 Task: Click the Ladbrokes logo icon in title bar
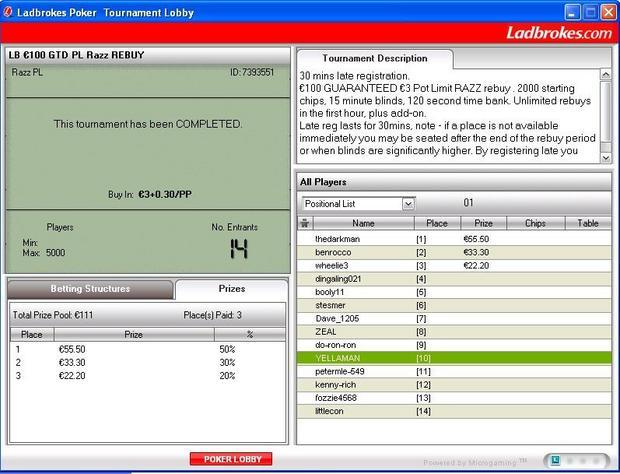click(8, 12)
